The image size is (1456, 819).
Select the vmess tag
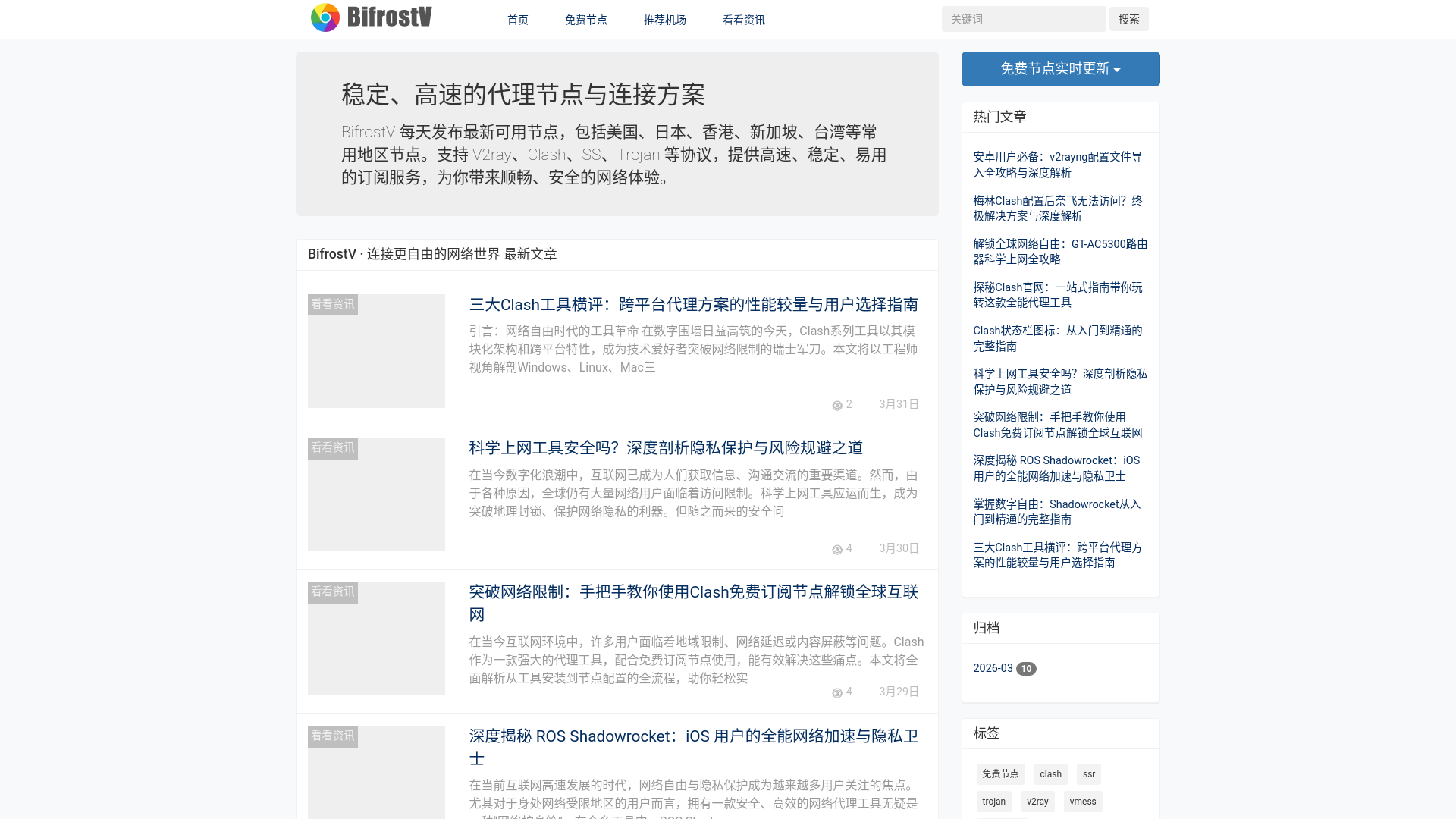(1083, 802)
